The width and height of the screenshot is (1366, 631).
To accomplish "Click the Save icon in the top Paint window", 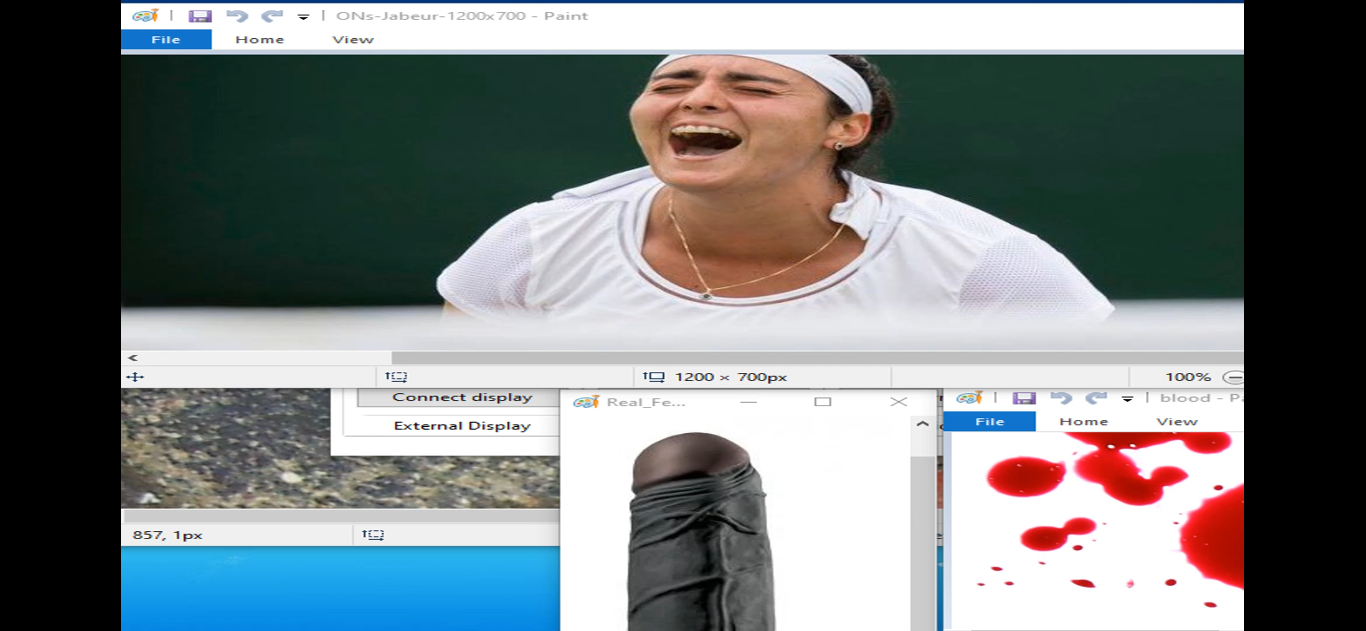I will click(x=200, y=16).
